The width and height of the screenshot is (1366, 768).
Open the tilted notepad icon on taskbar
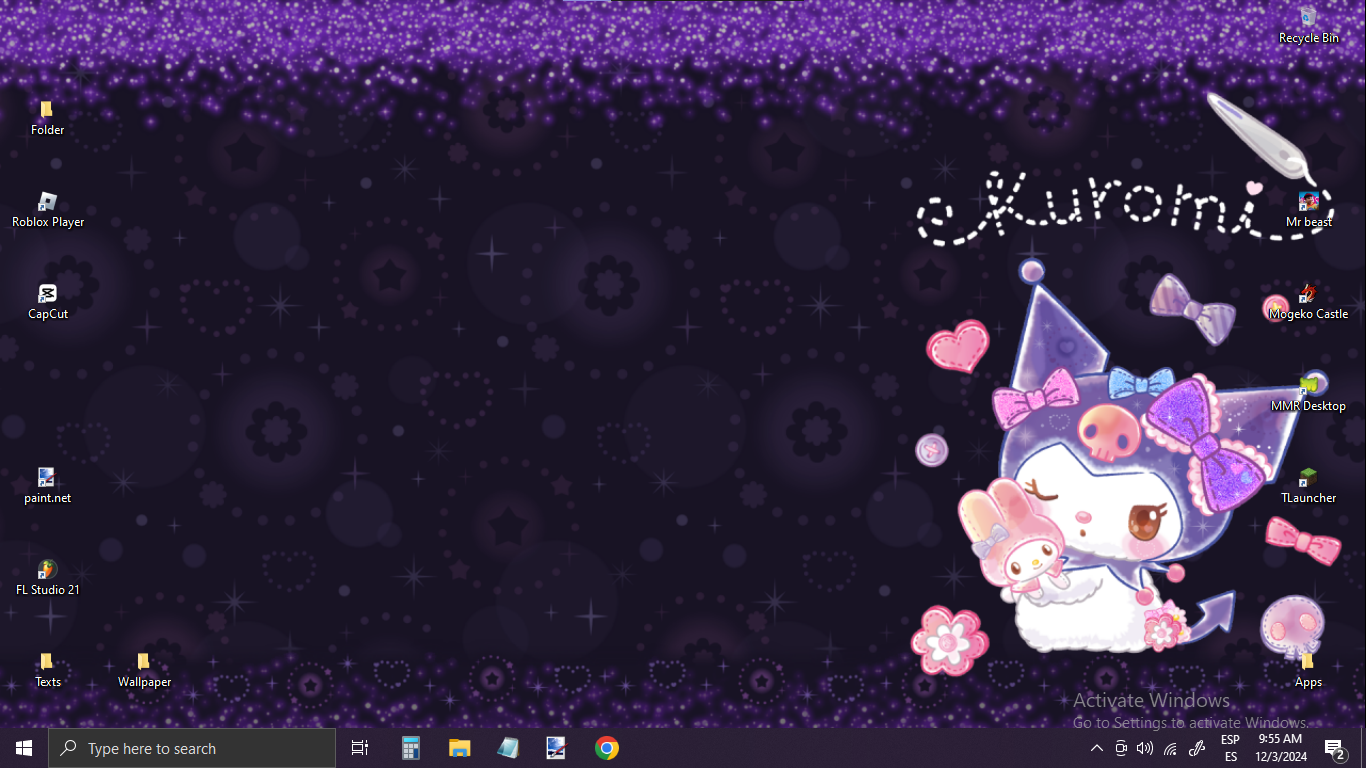508,748
